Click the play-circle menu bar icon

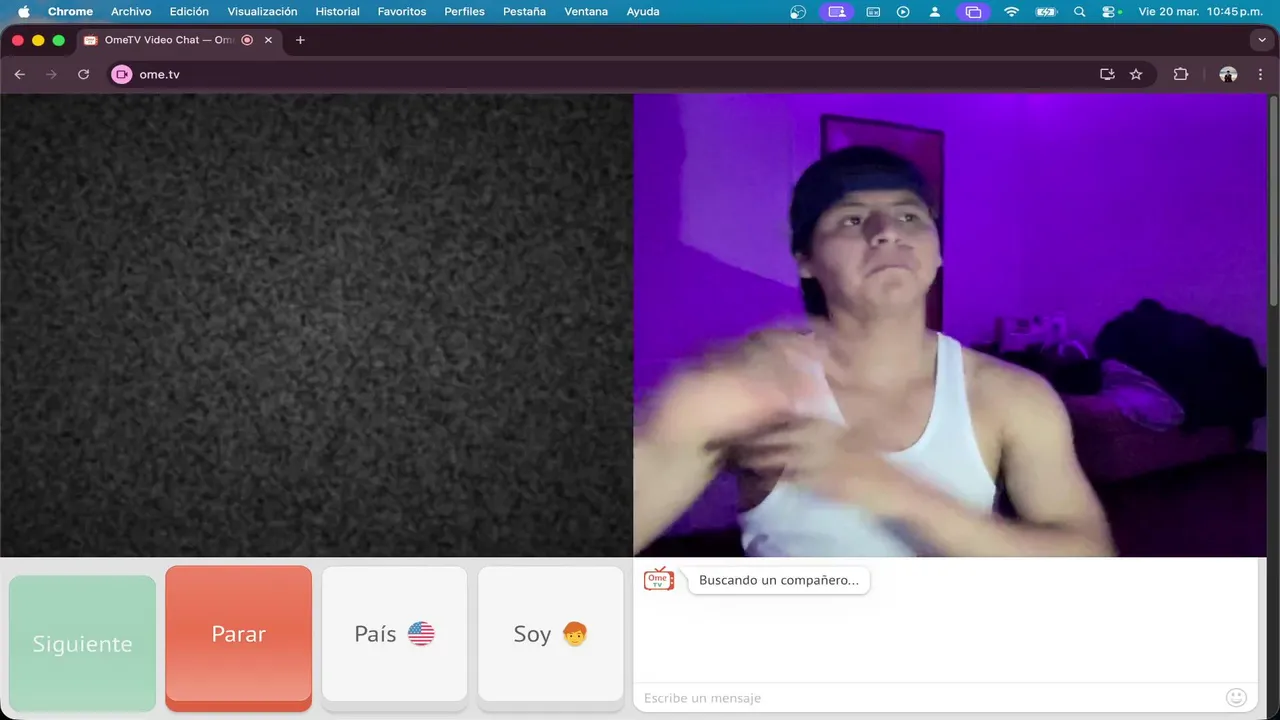(x=903, y=12)
